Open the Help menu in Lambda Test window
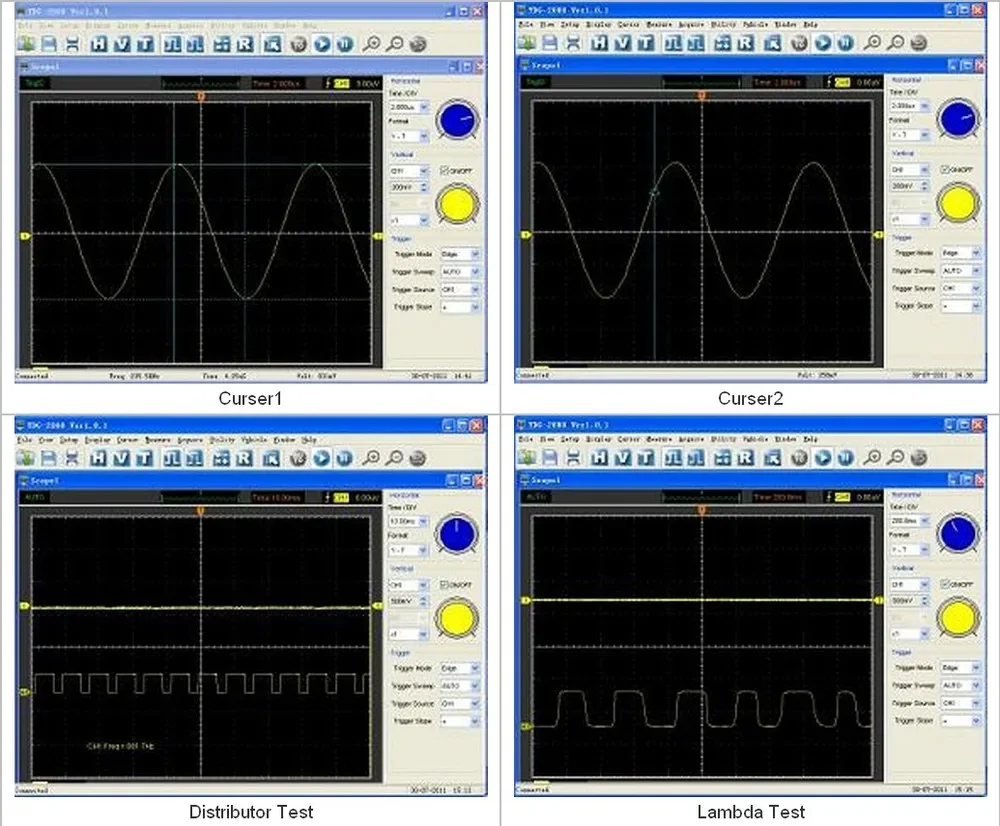 pos(811,439)
